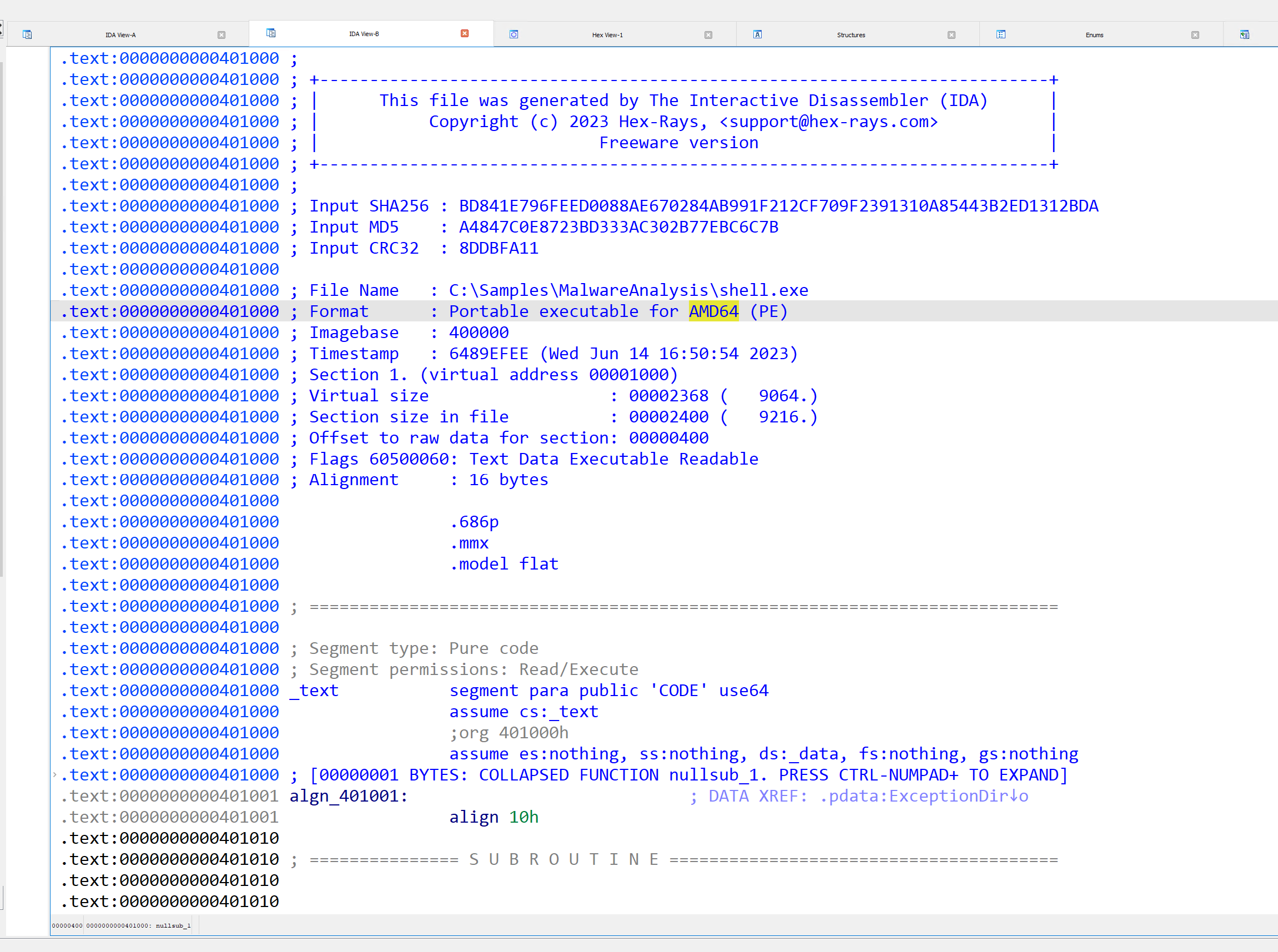Click the Hex View-1 tab icon
The width and height of the screenshot is (1278, 952).
(x=514, y=34)
